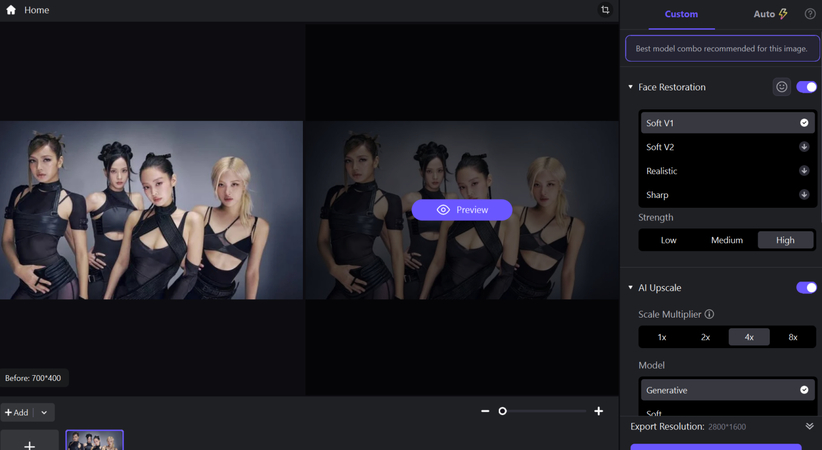Open the Add dropdown arrow
This screenshot has height=450, width=822.
[44, 413]
